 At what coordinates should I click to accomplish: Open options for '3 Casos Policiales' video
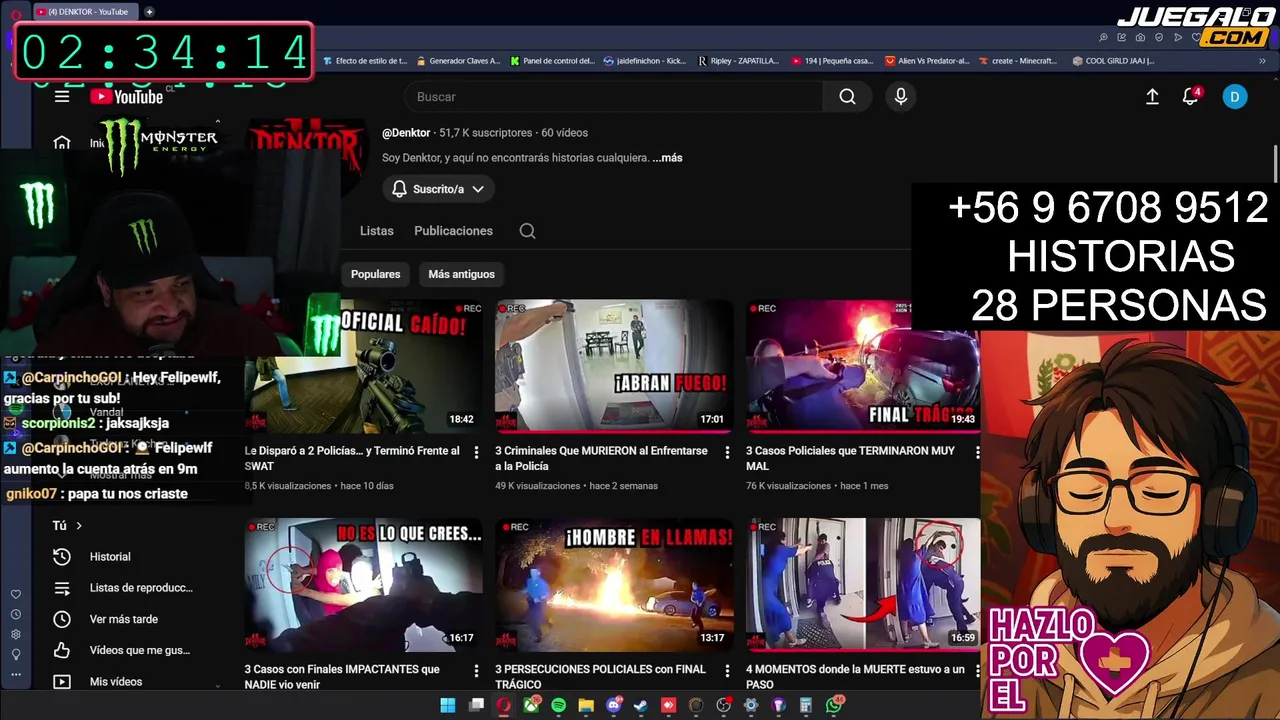tap(977, 453)
